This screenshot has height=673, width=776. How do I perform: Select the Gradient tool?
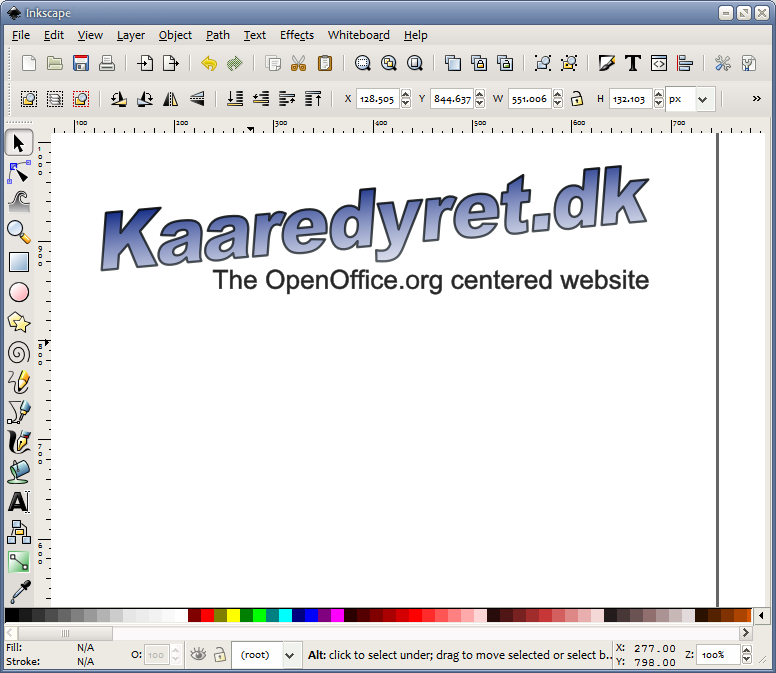[x=19, y=562]
